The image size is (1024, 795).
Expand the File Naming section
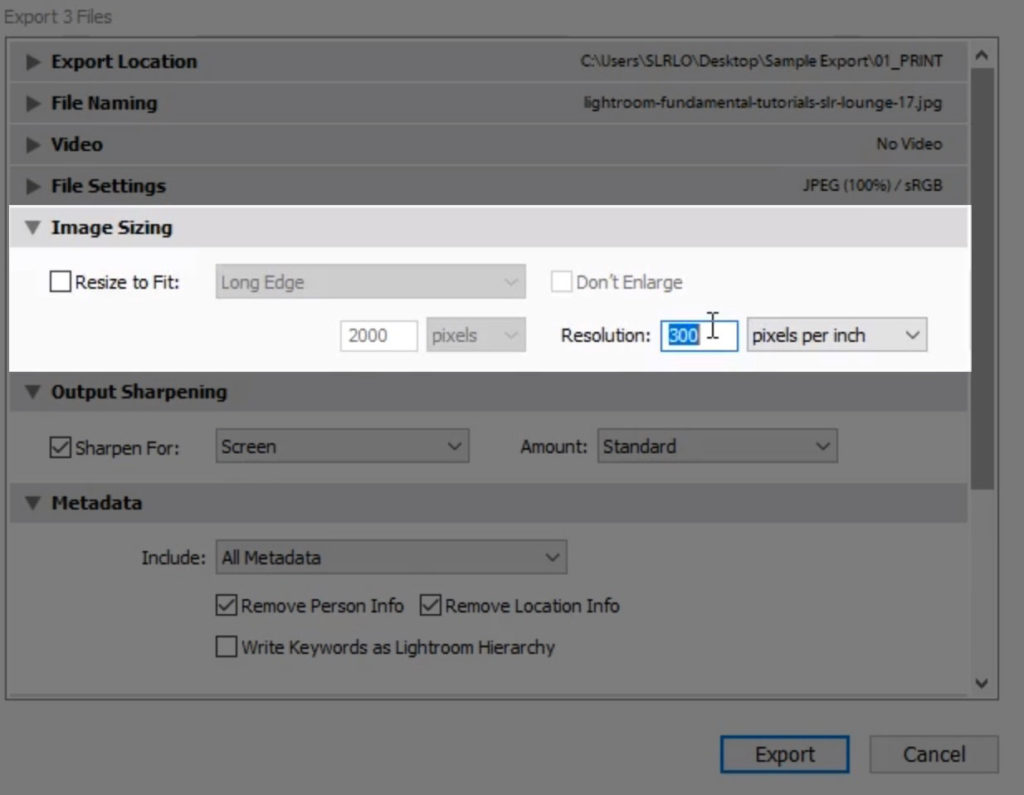click(31, 103)
